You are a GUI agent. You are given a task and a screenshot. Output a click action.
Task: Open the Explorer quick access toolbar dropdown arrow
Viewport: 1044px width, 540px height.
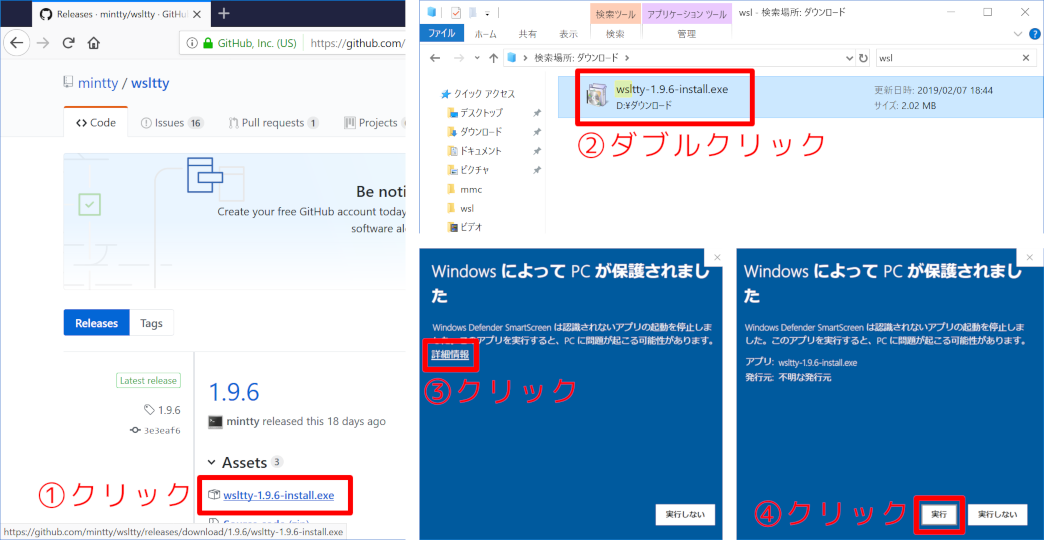point(487,13)
